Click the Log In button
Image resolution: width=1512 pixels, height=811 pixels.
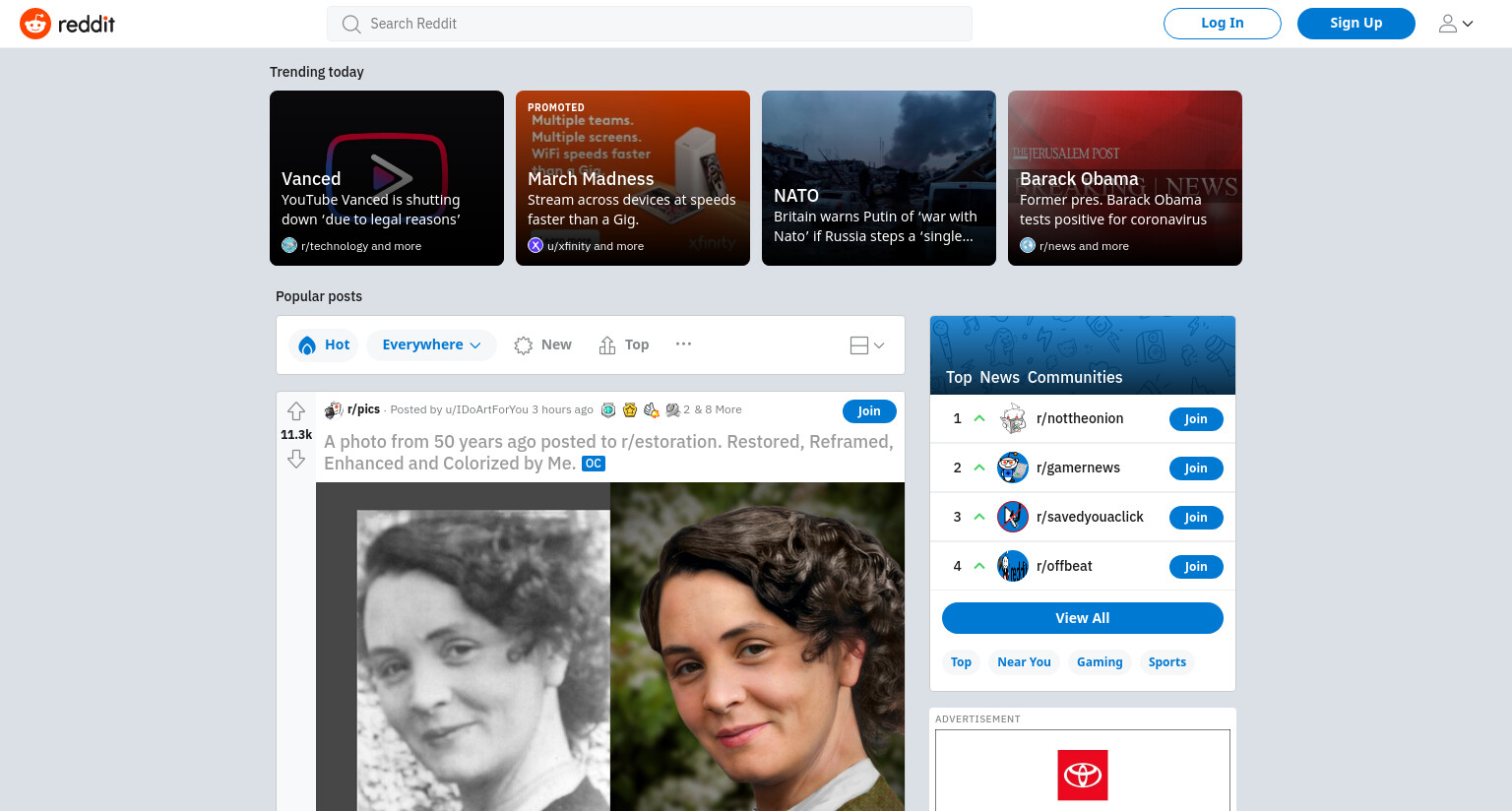tap(1223, 24)
